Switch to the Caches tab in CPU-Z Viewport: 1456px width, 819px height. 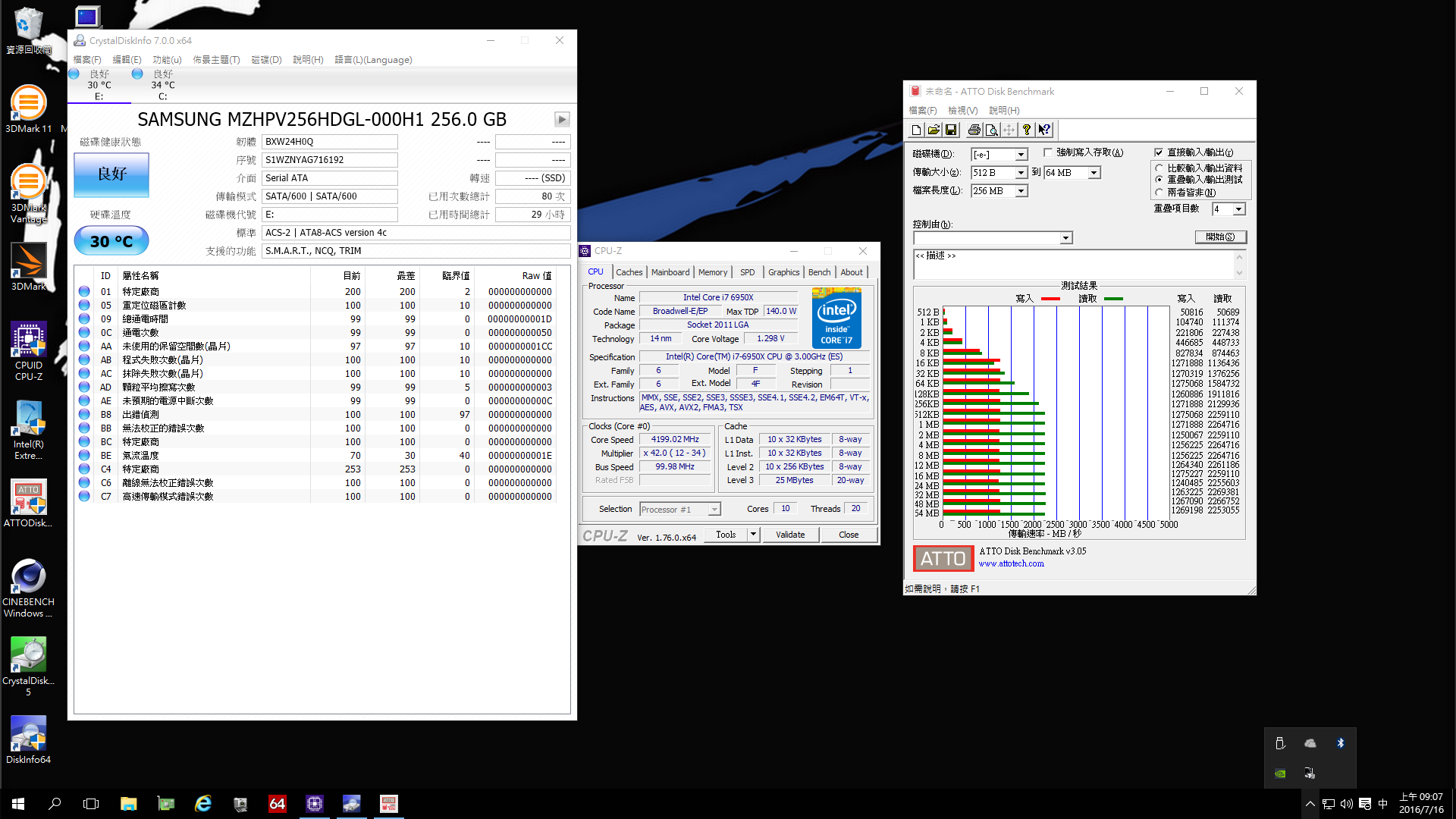click(629, 272)
